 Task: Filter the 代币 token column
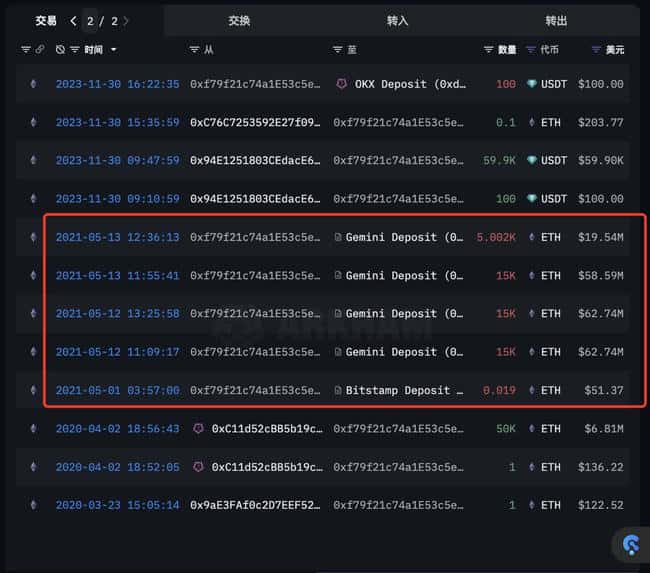tap(531, 50)
